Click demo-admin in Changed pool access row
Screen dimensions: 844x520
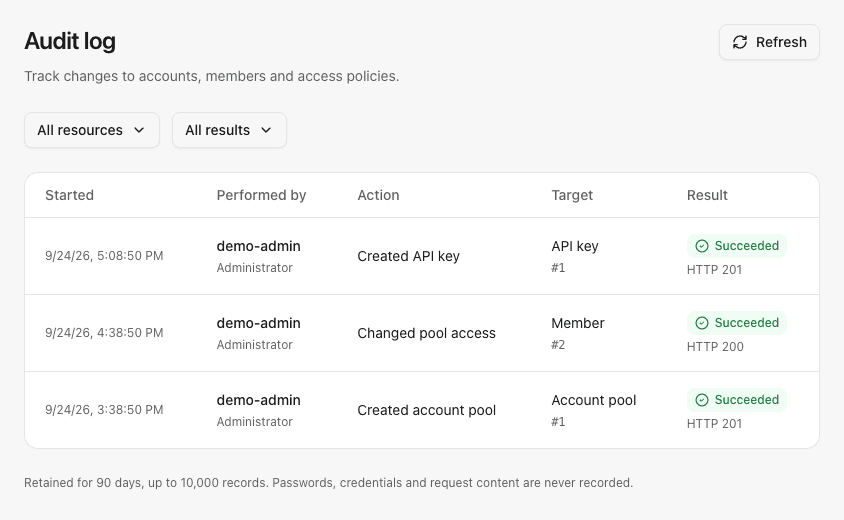pyautogui.click(x=258, y=323)
